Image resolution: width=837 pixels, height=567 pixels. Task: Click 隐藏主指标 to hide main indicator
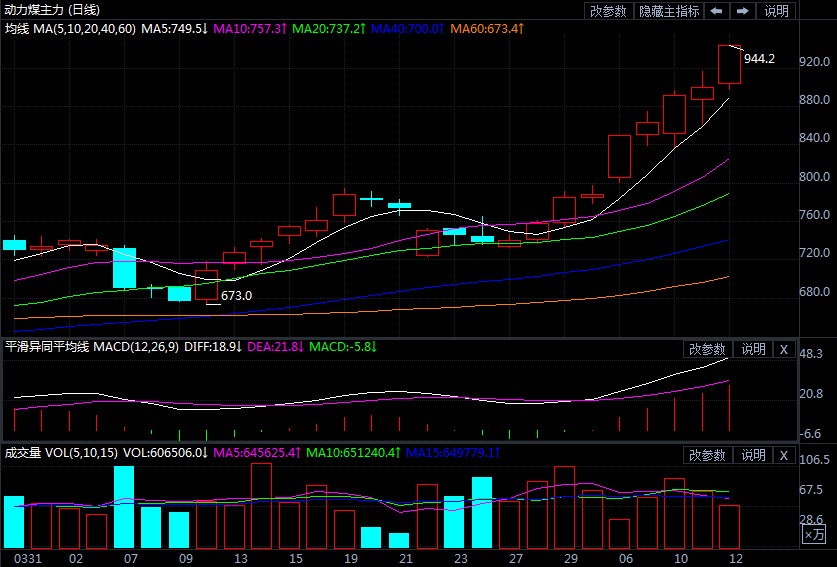pyautogui.click(x=669, y=11)
